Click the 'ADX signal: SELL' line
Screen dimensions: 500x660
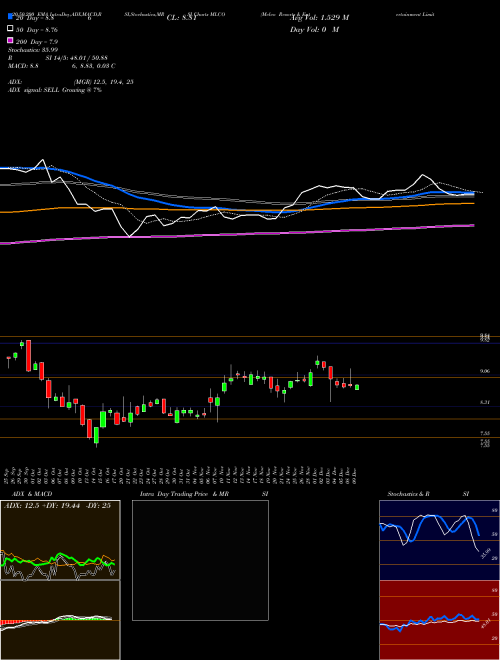click(55, 90)
